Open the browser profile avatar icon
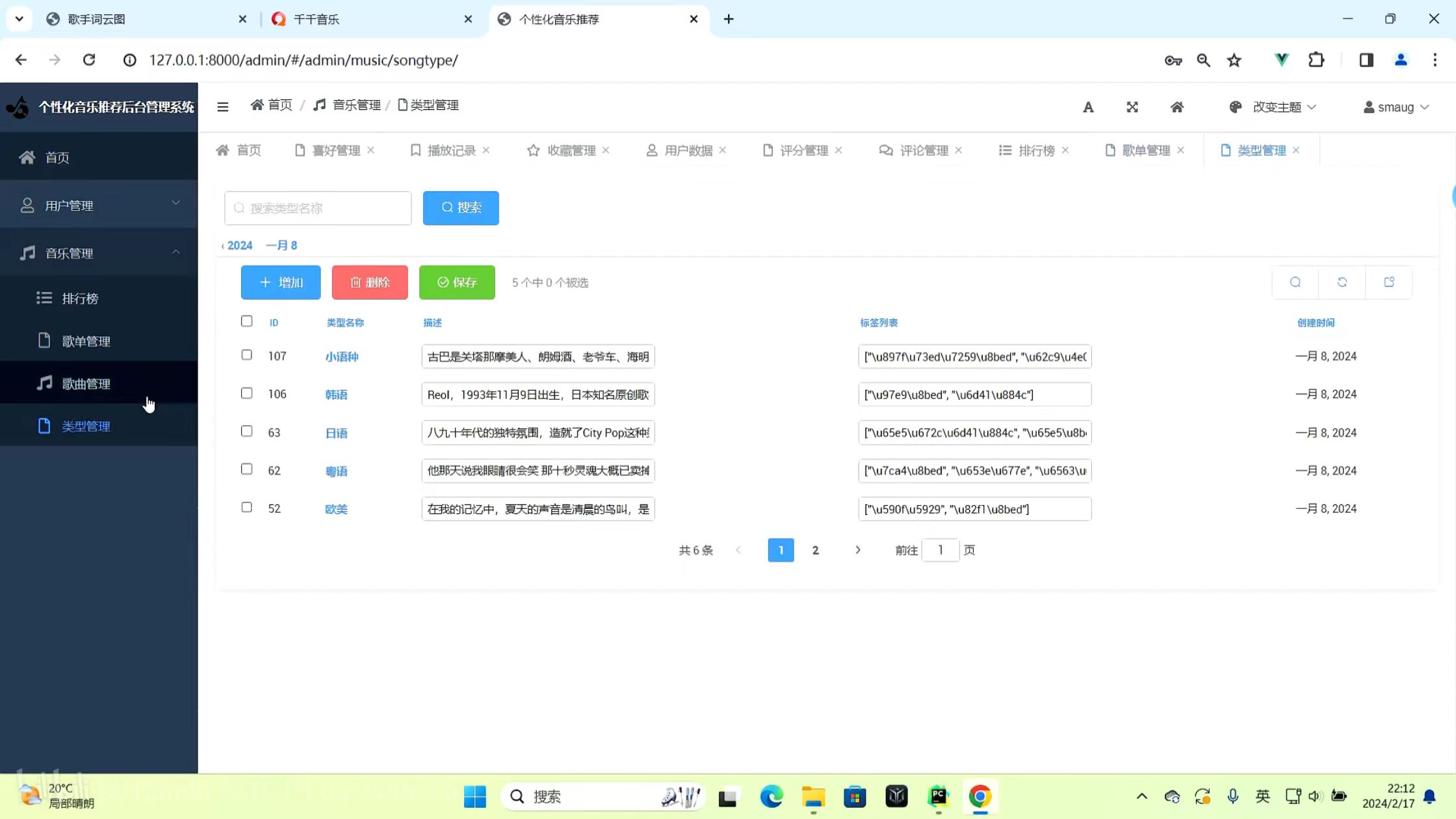 pos(1401,60)
